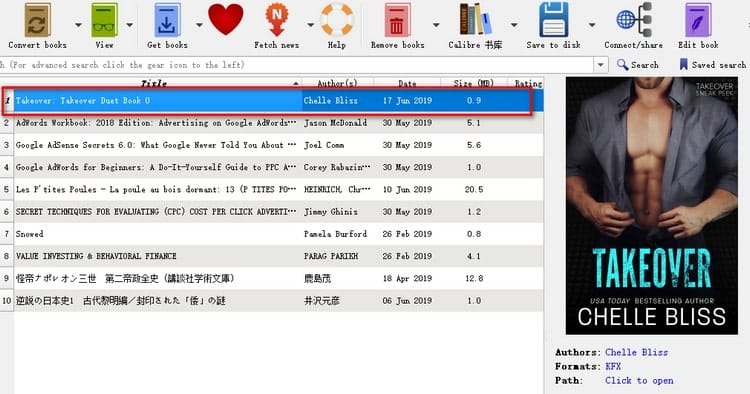Click into the search input field
Screen dimensions: 750x394
coord(297,65)
